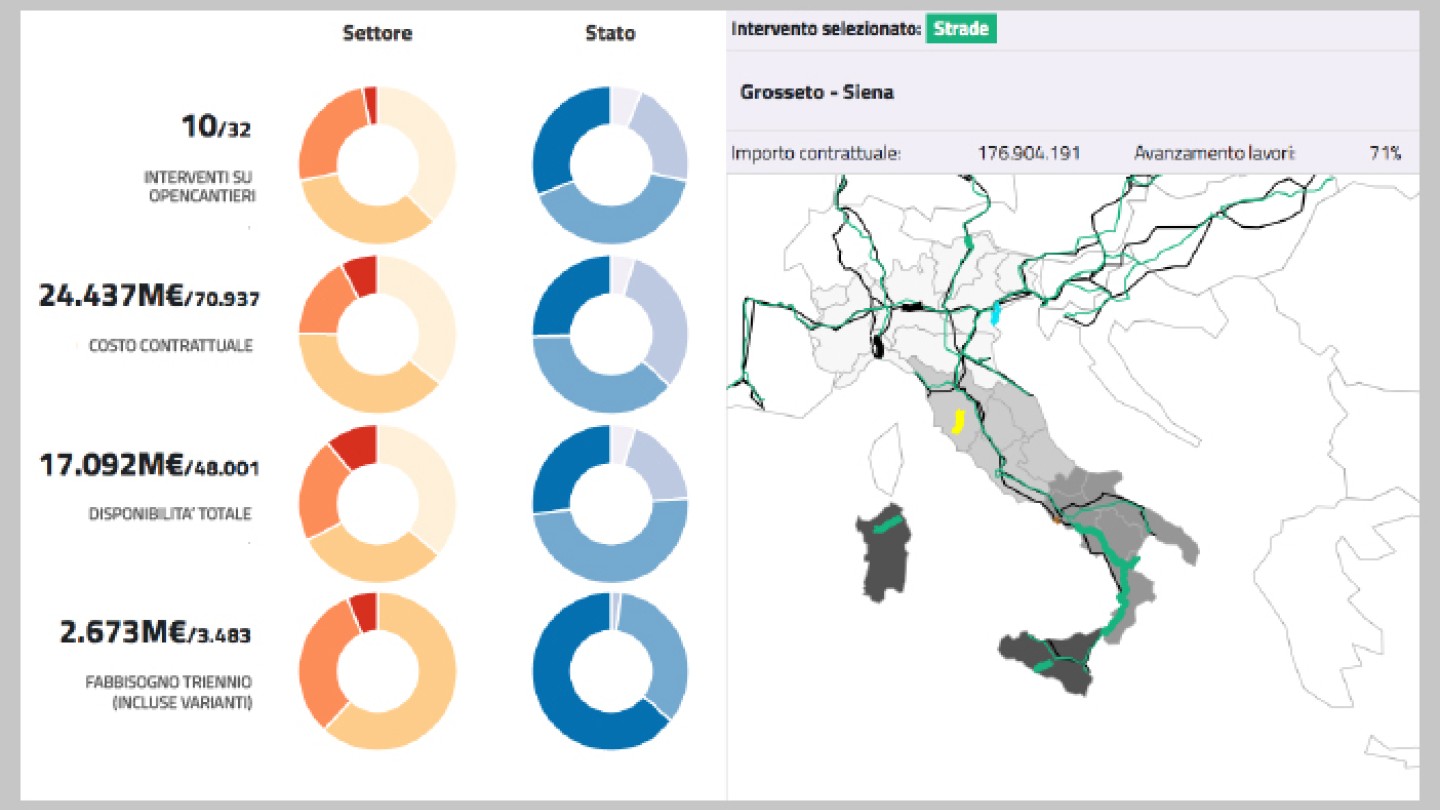Click the orange marker near the Campania coast
Image resolution: width=1440 pixels, height=810 pixels.
(1054, 518)
